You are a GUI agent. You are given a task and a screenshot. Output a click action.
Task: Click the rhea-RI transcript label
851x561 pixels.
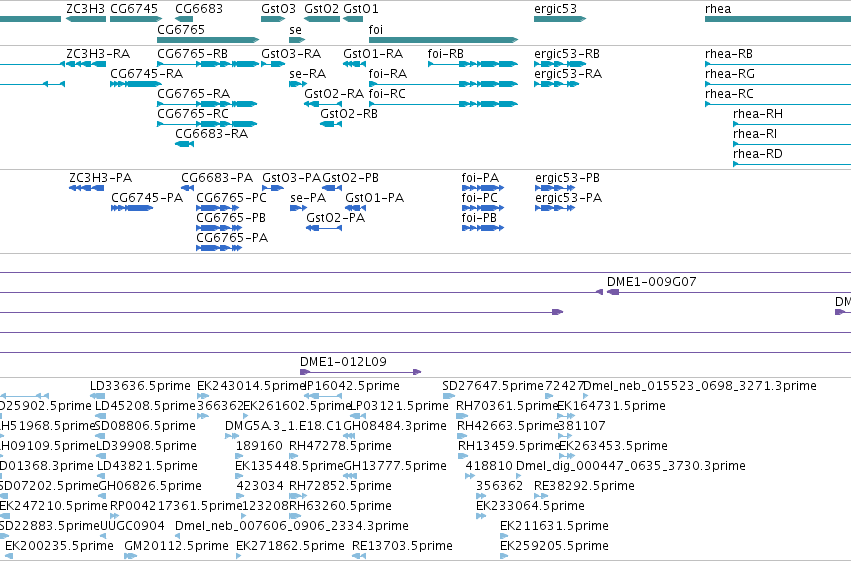click(x=755, y=134)
